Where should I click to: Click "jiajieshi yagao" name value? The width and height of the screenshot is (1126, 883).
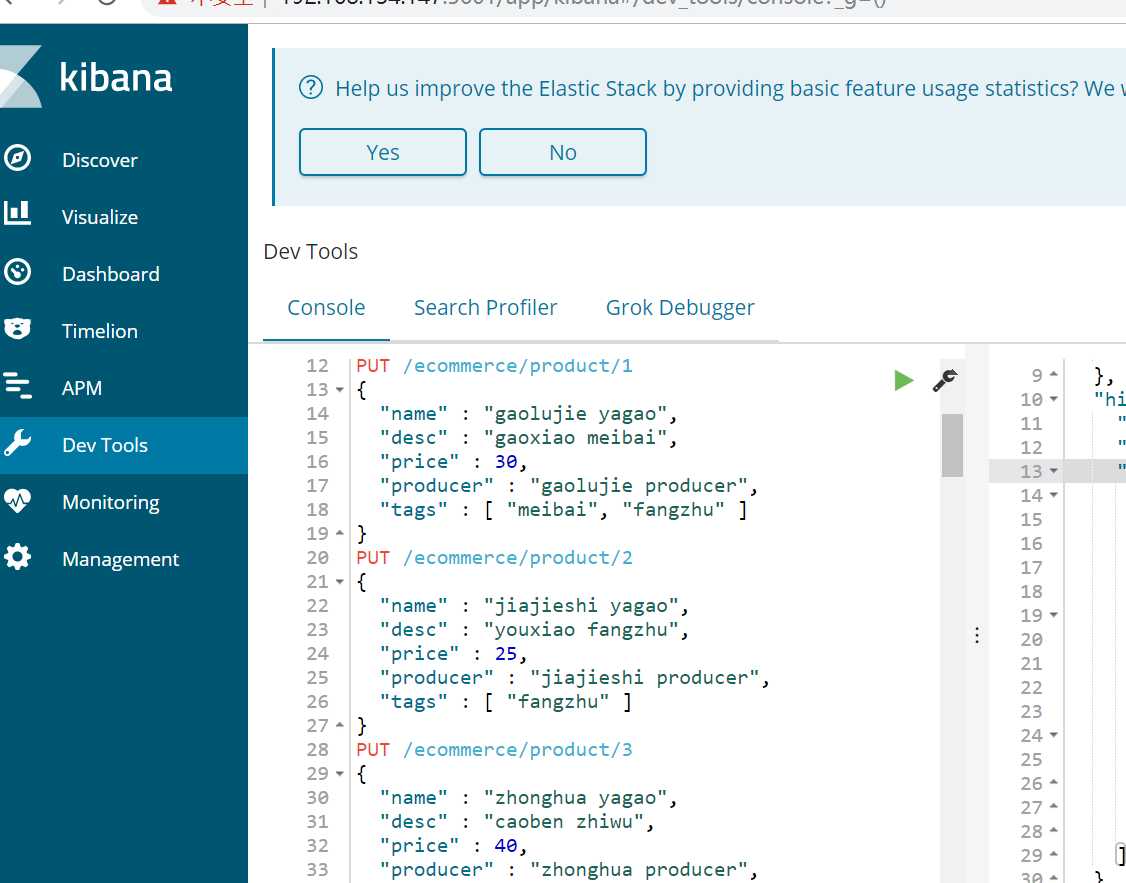pos(582,606)
